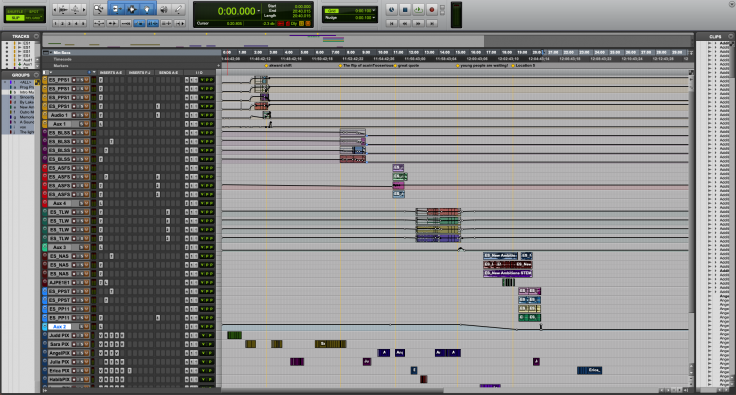
Task: Toggle Grid edit mode
Action: point(34,17)
